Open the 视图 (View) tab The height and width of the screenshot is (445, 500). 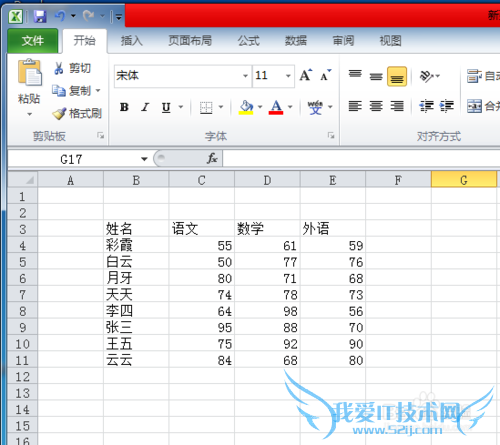pos(390,41)
